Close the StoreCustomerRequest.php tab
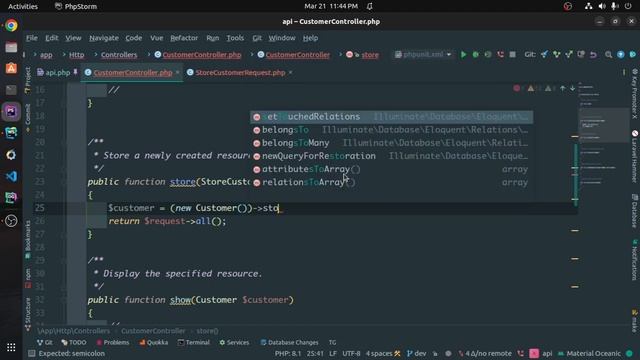This screenshot has height=360, width=640. (x=290, y=72)
